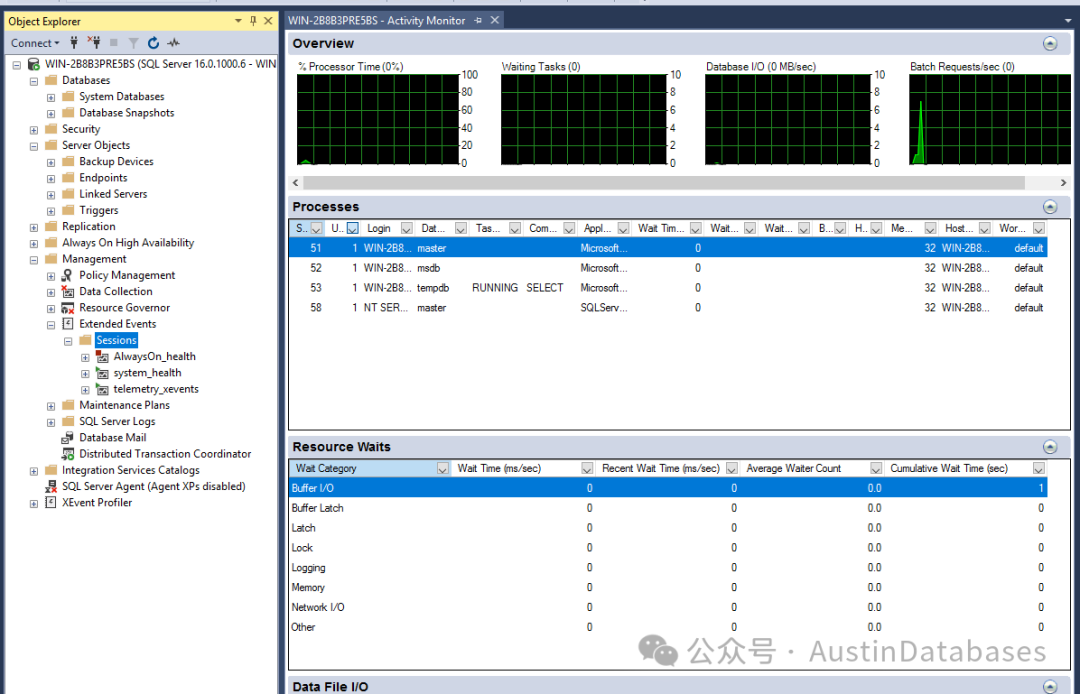The image size is (1080, 694).
Task: Collapse the Resource Waits pane with its round chevron
Action: pyautogui.click(x=1050, y=447)
